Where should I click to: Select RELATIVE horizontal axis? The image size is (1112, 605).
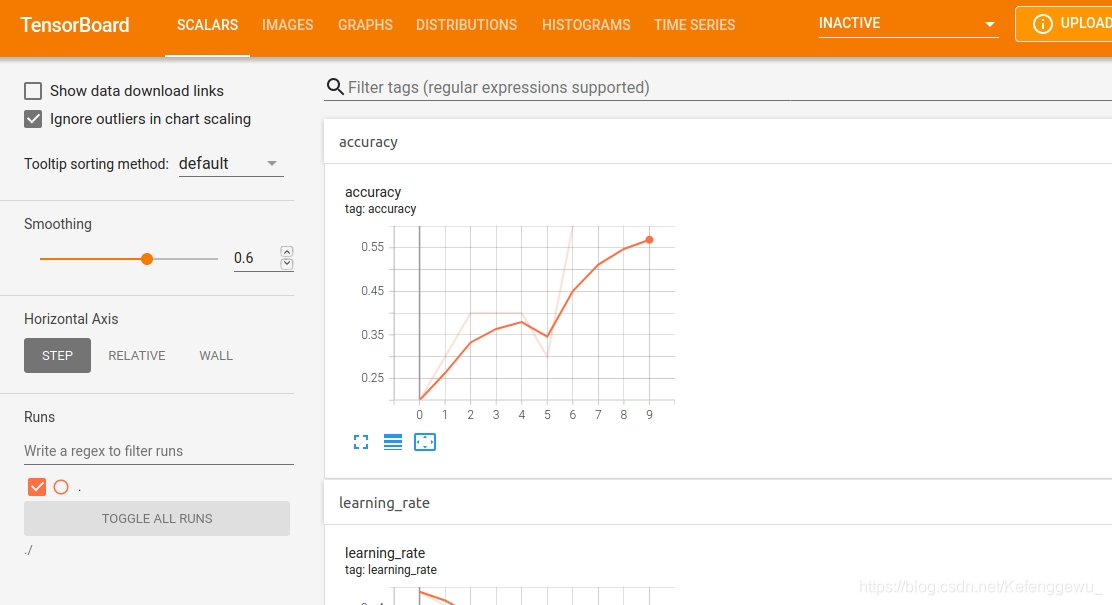click(x=137, y=355)
